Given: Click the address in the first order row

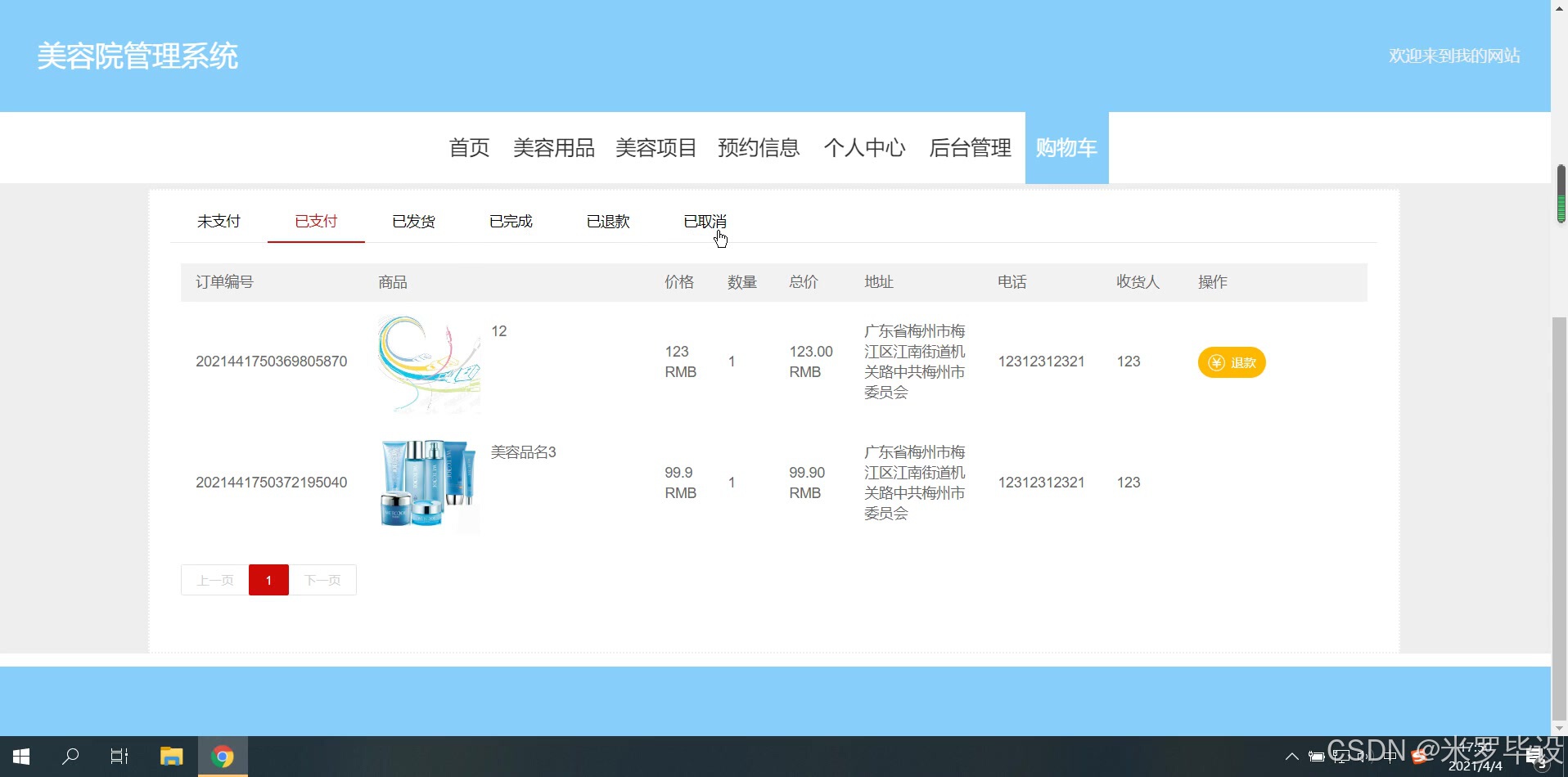Looking at the screenshot, I should pos(915,362).
